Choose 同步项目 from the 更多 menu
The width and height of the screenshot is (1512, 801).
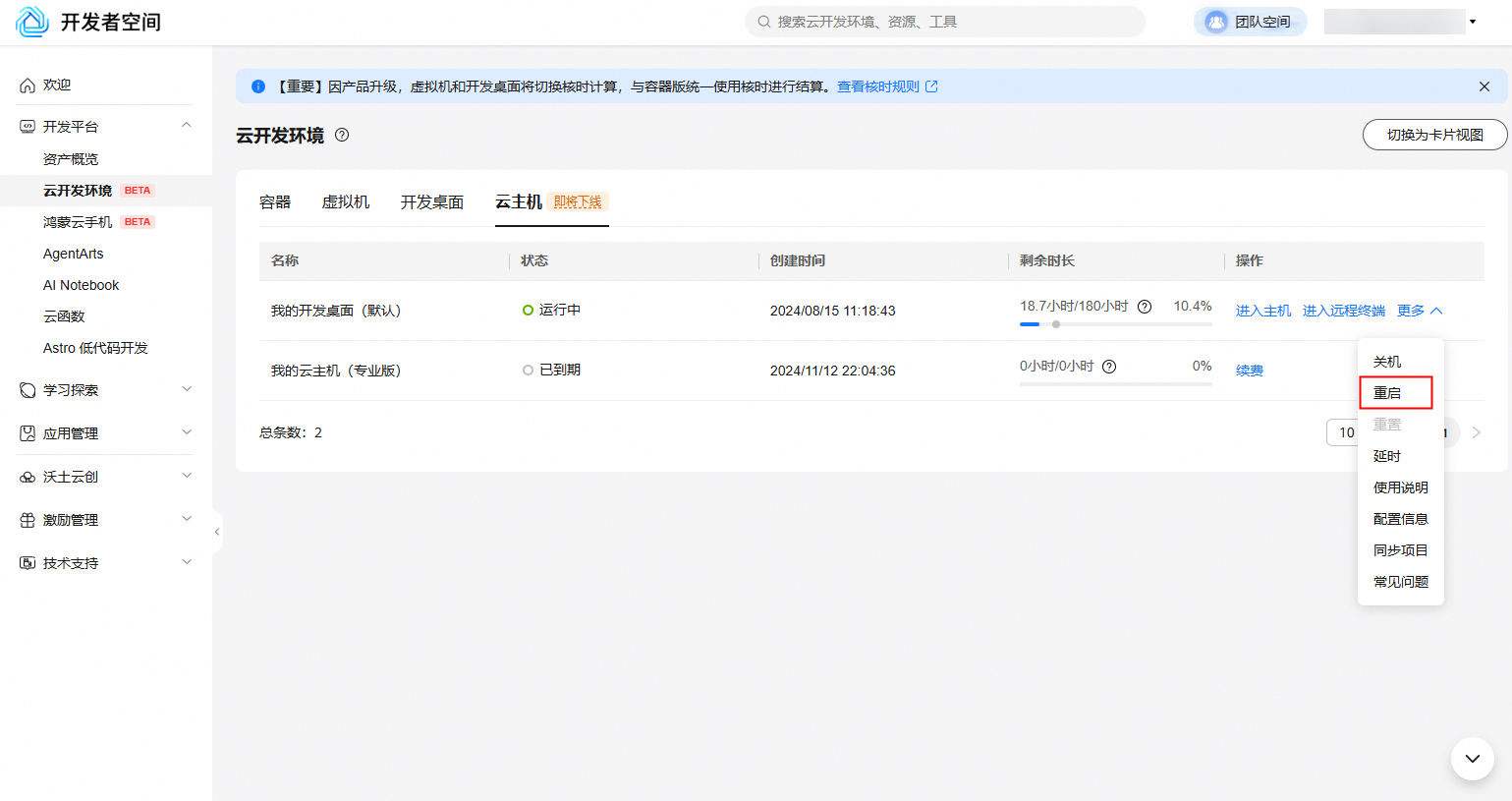[1401, 550]
